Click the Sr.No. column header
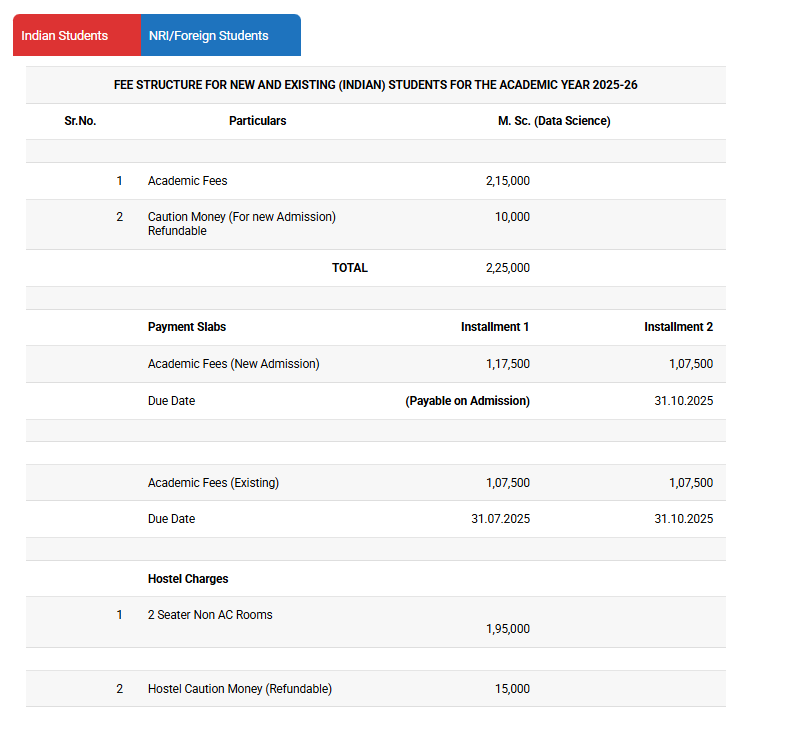This screenshot has height=745, width=802. [80, 121]
